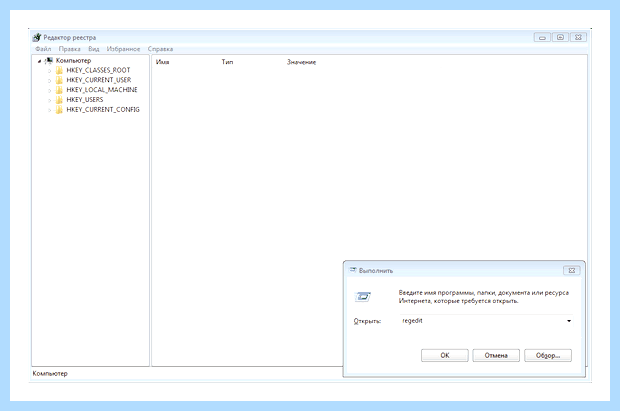Viewport: 620px width, 411px height.
Task: Click the Тип column header
Action: tap(227, 62)
